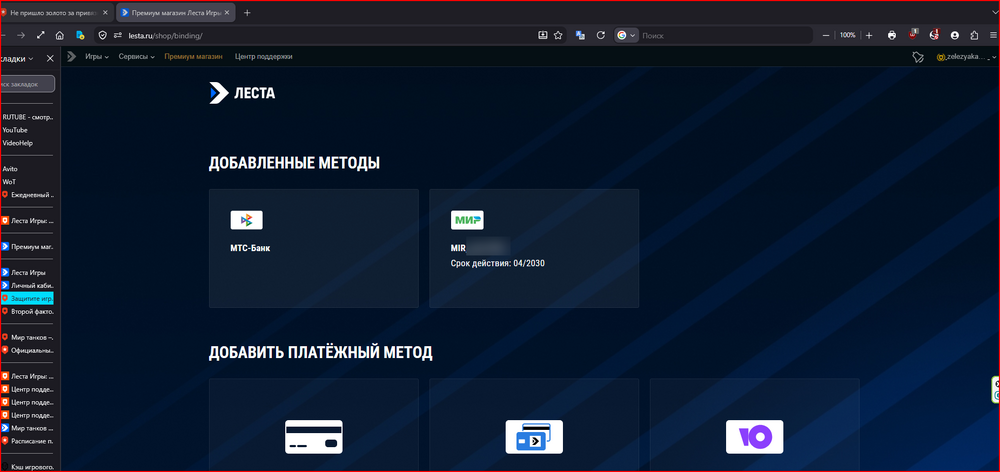Viewport: 1000px width, 472px height.
Task: Close the bookmarks sidebar
Action: 50,59
